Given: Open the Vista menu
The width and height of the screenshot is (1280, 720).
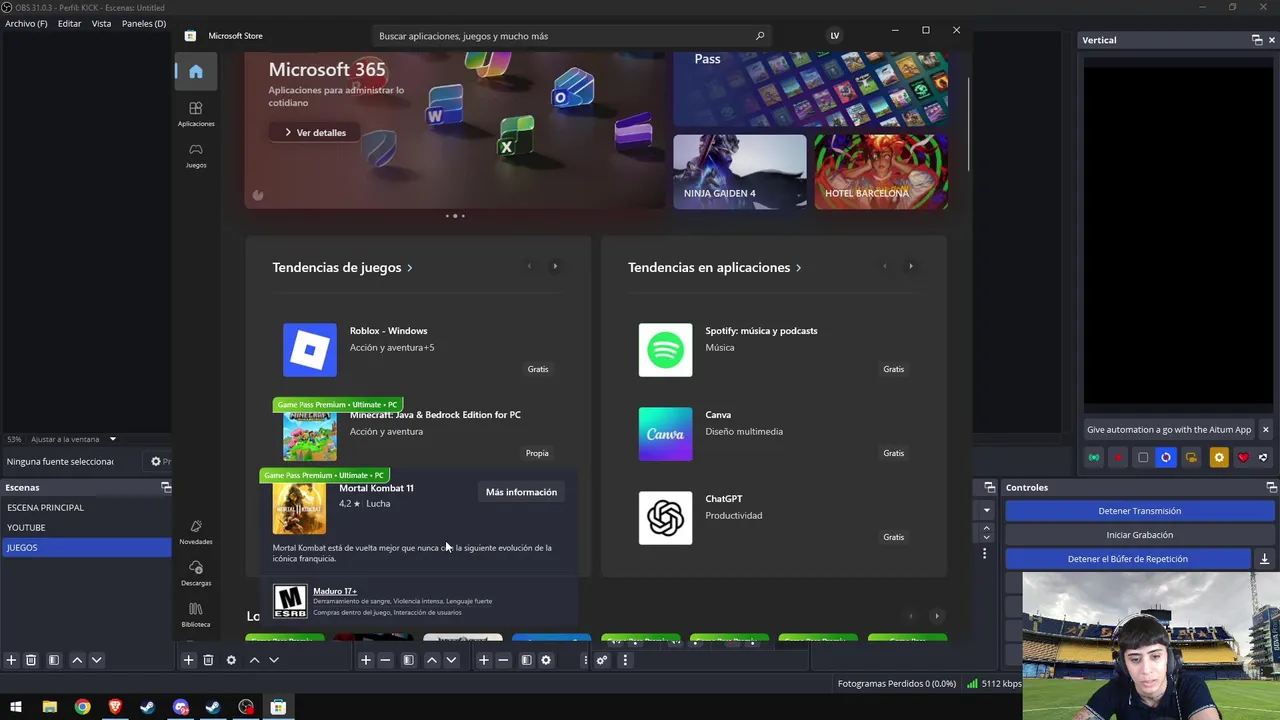Looking at the screenshot, I should click(x=101, y=23).
